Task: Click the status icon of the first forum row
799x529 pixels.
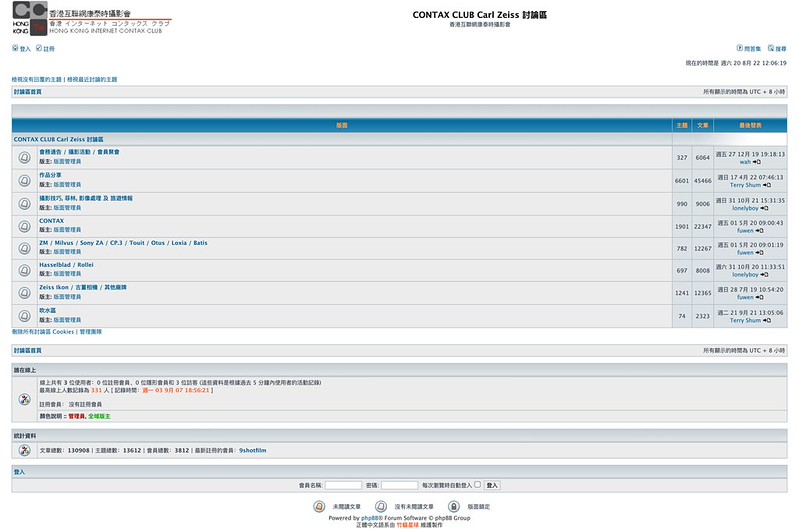Action: coord(24,157)
